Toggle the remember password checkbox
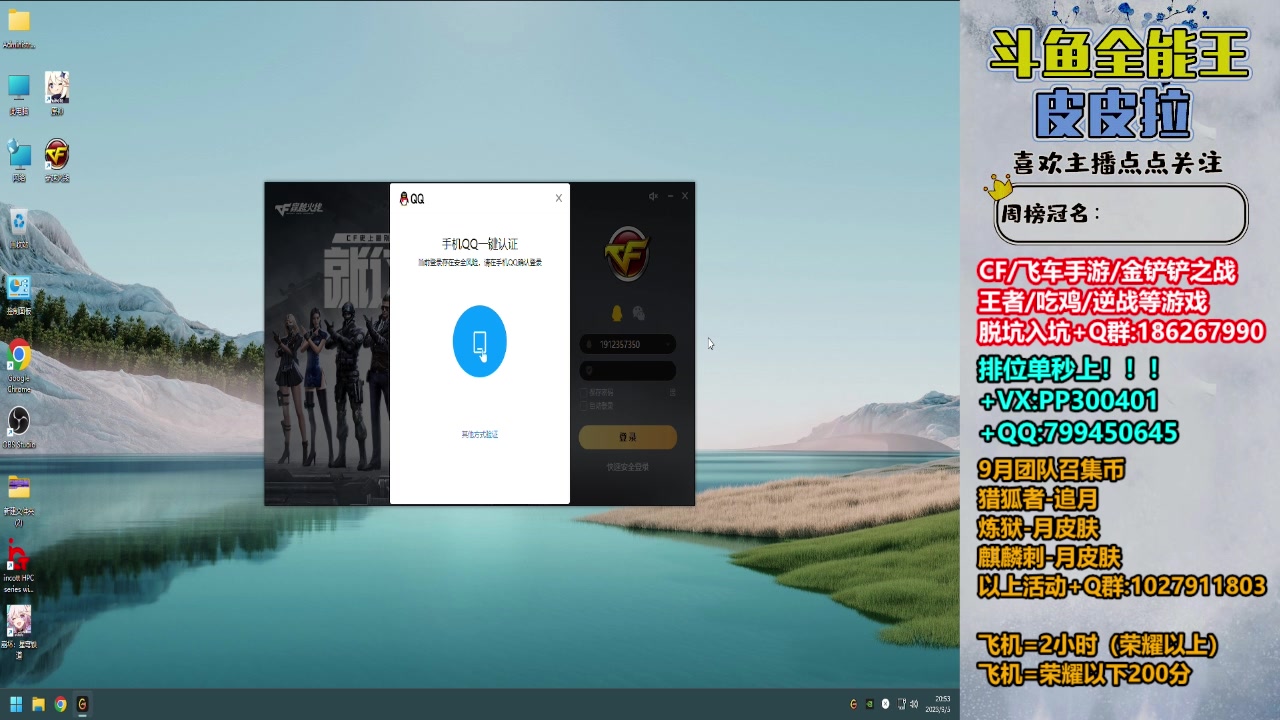 click(584, 392)
